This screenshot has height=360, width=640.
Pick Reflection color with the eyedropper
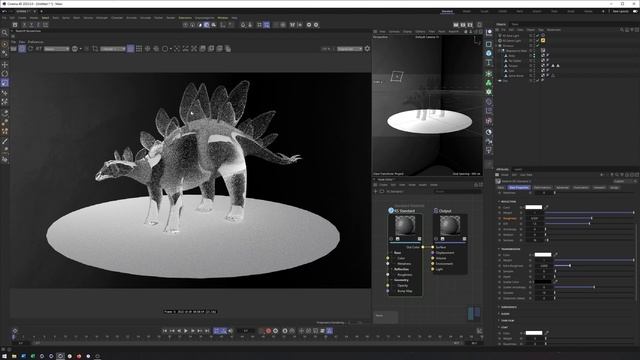point(547,207)
